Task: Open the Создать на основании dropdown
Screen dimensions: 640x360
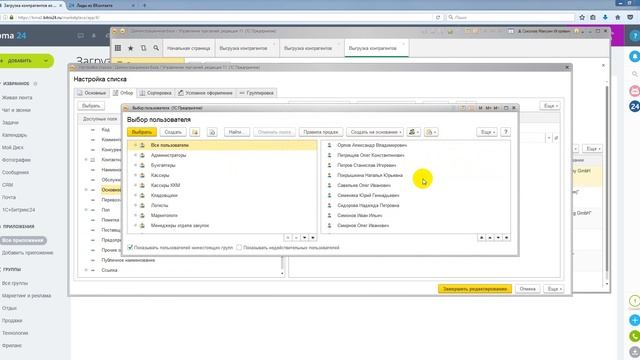Action: (376, 132)
